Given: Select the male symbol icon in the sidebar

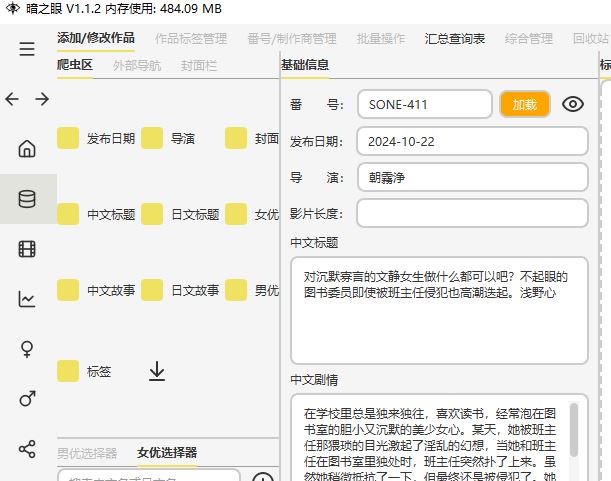Looking at the screenshot, I should coord(27,398).
